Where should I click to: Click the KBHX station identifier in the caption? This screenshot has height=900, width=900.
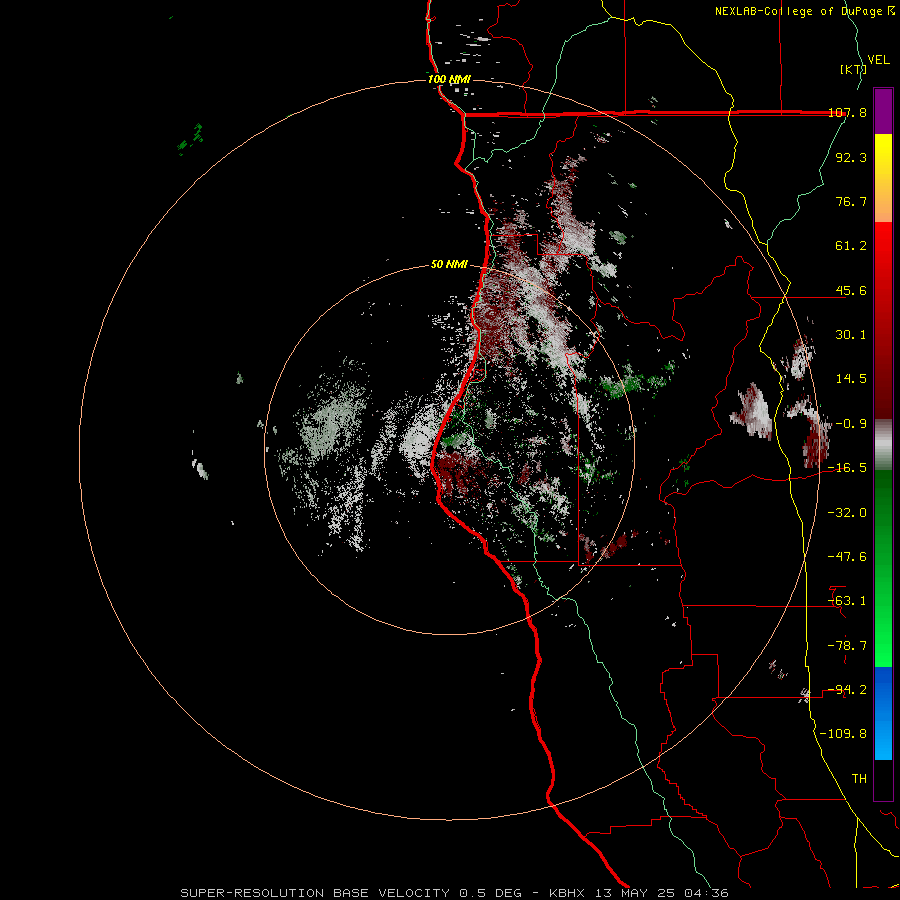click(x=567, y=893)
